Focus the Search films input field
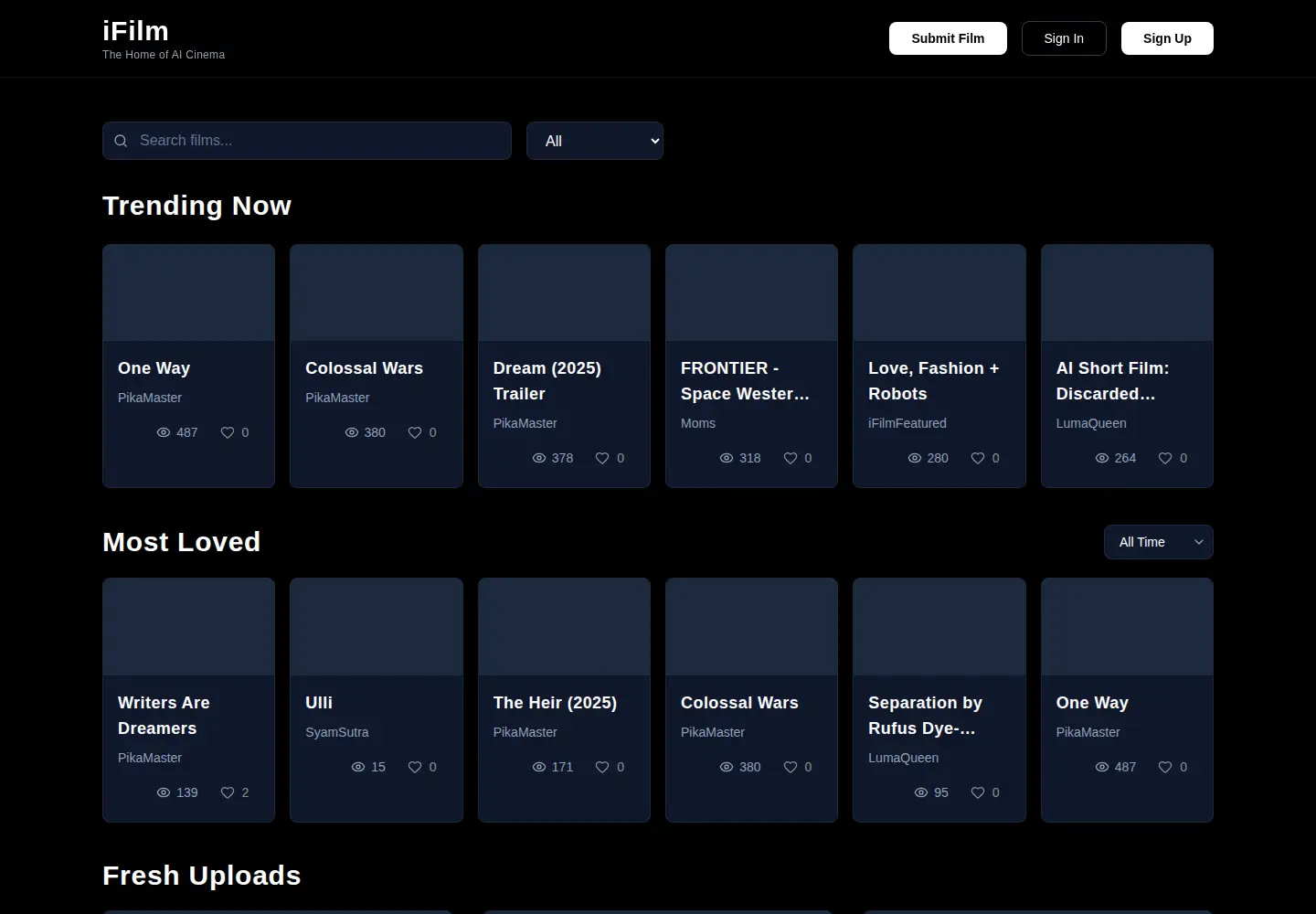The image size is (1316, 914). tap(307, 141)
